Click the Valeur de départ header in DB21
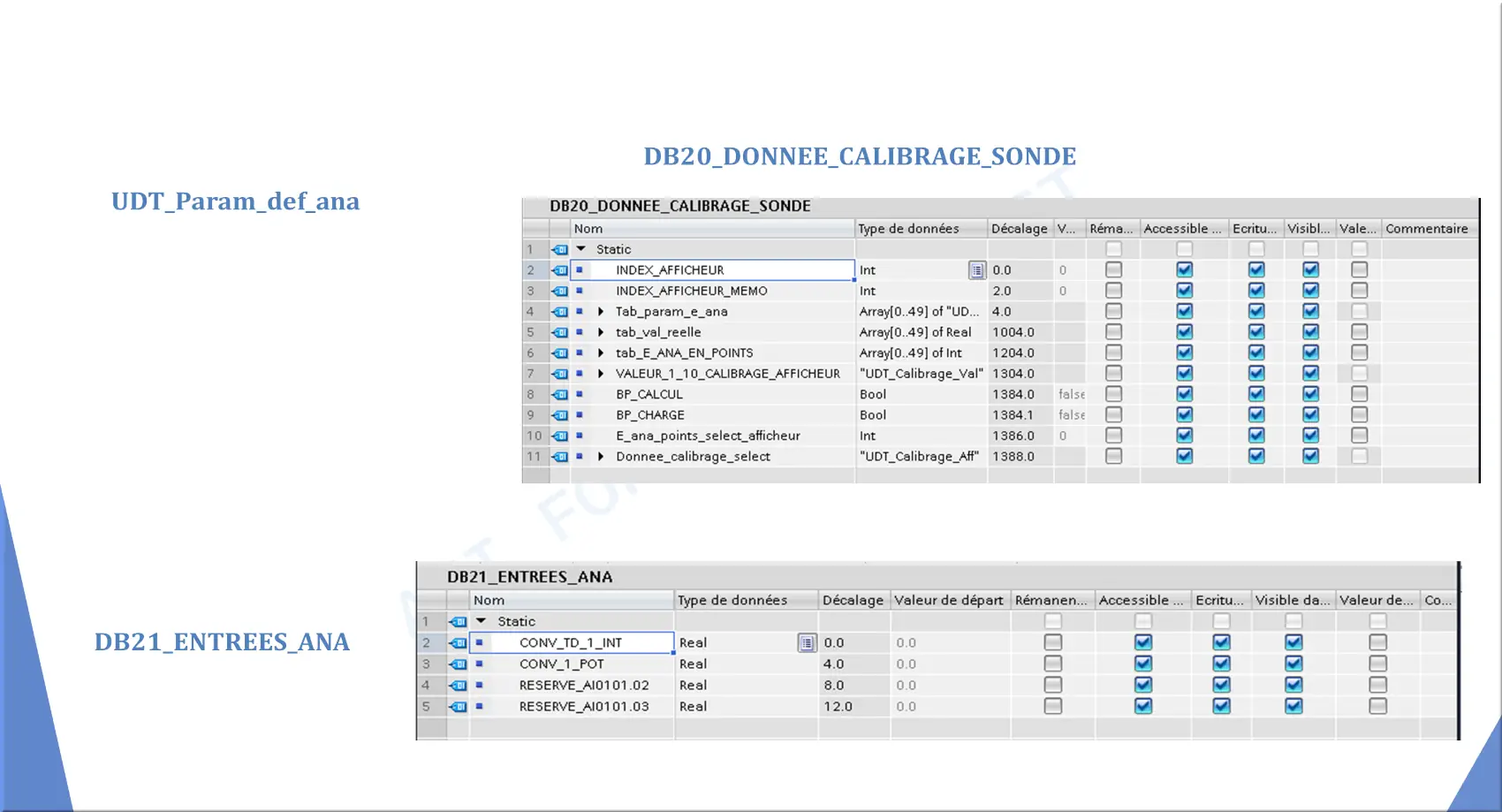Viewport: 1502px width, 812px height. coord(950,600)
